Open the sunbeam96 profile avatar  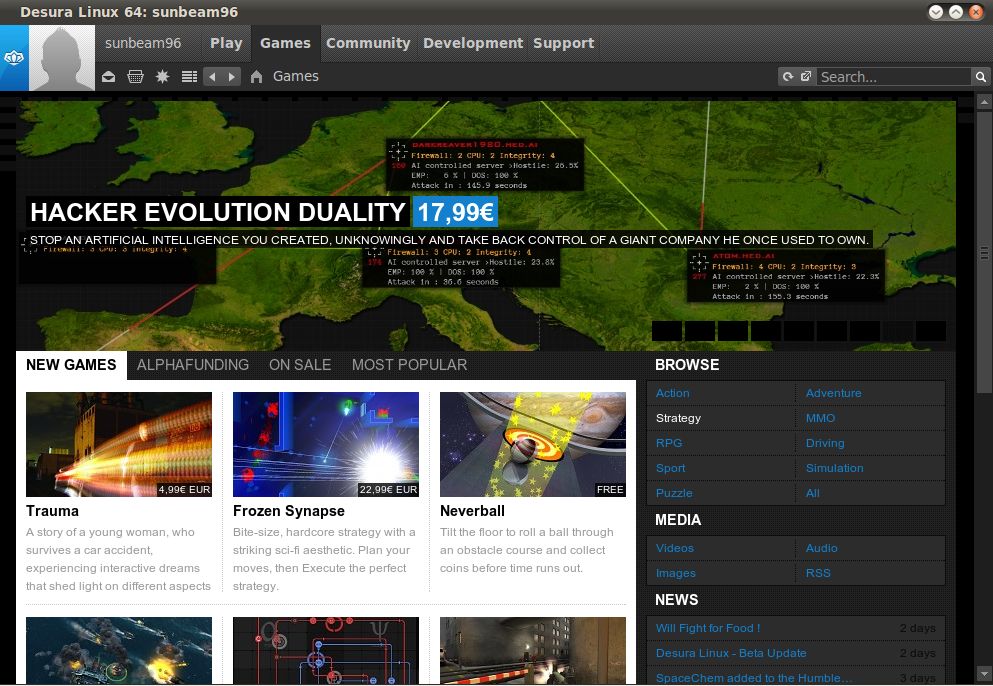pyautogui.click(x=62, y=58)
